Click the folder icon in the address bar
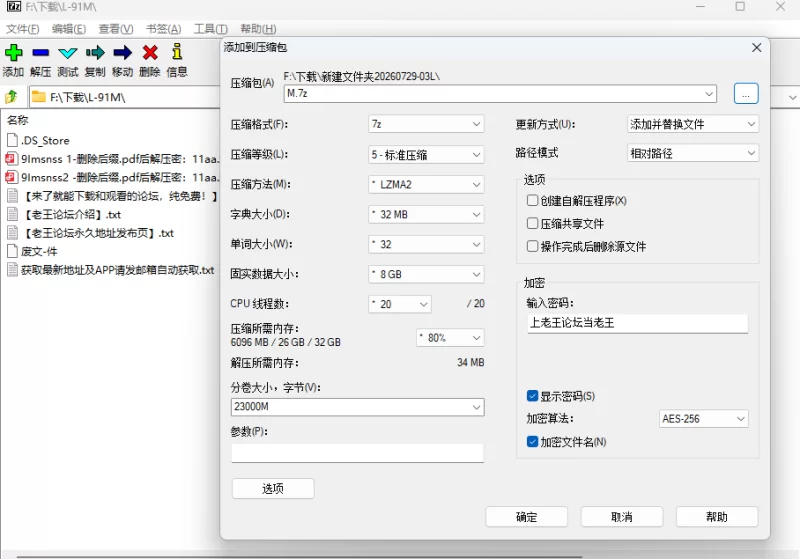Image resolution: width=800 pixels, height=559 pixels. [x=39, y=97]
